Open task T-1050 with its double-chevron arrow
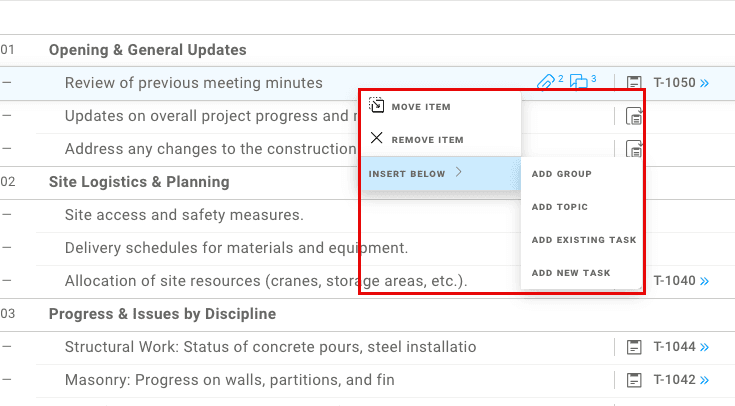The height and width of the screenshot is (406, 735). tap(704, 83)
